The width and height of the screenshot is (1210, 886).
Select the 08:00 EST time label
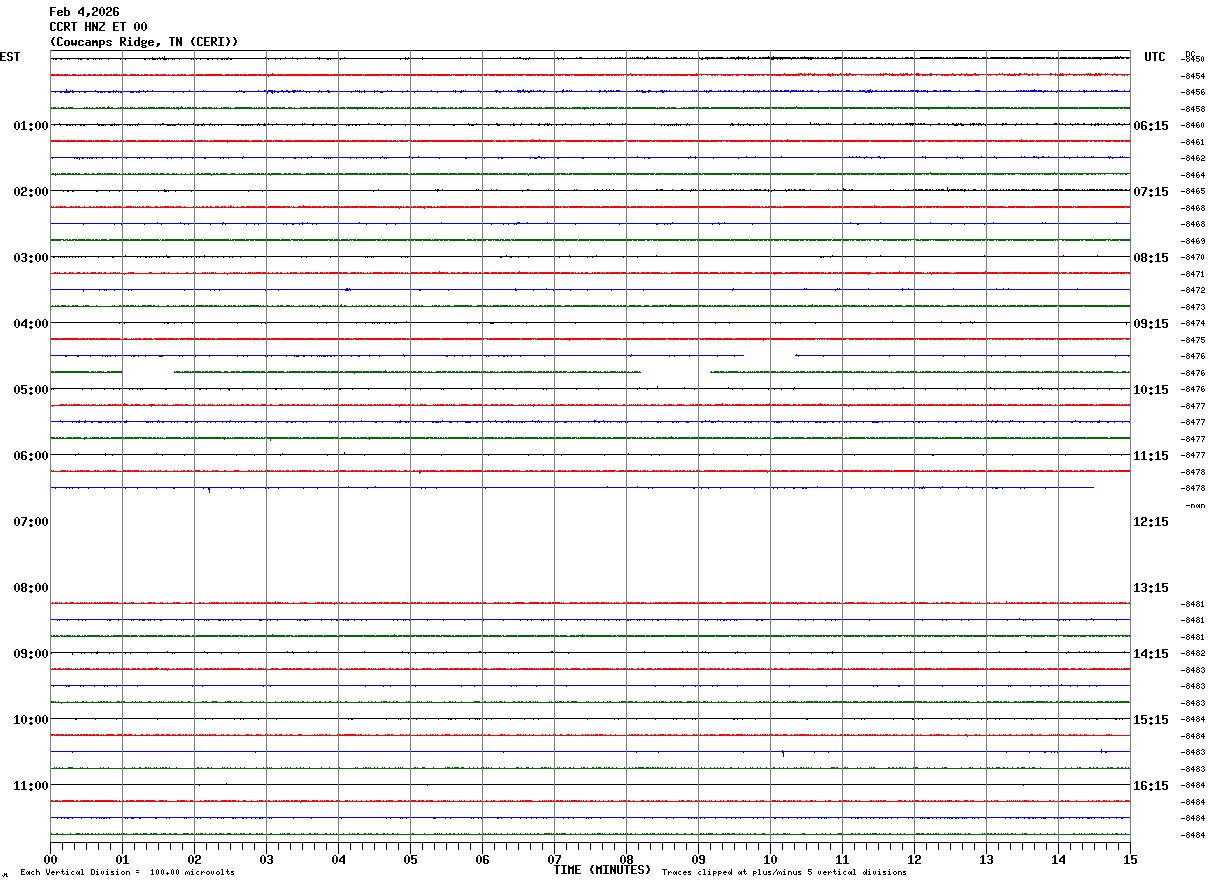point(31,588)
